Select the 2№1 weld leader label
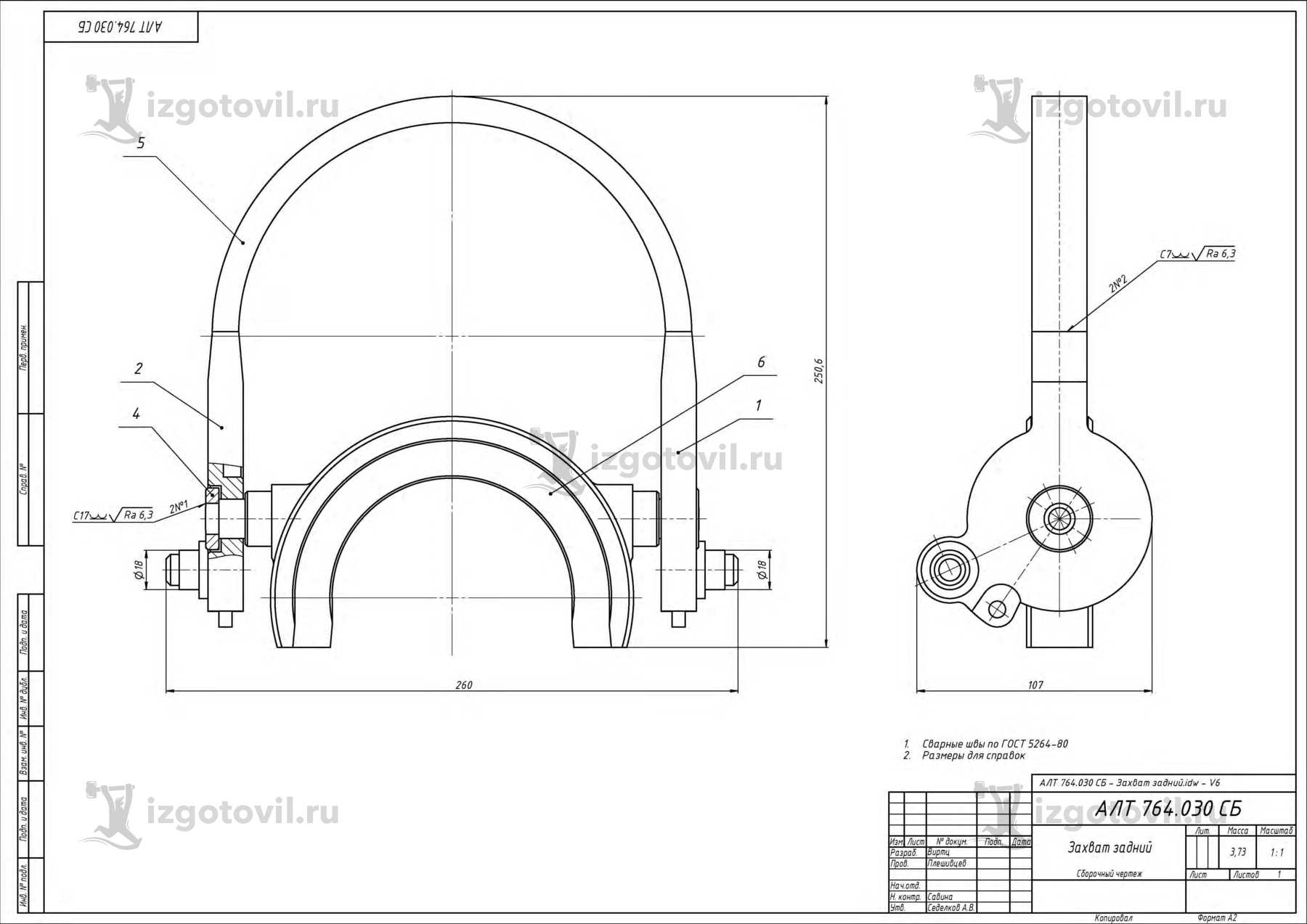The width and height of the screenshot is (1307, 924). point(179,507)
